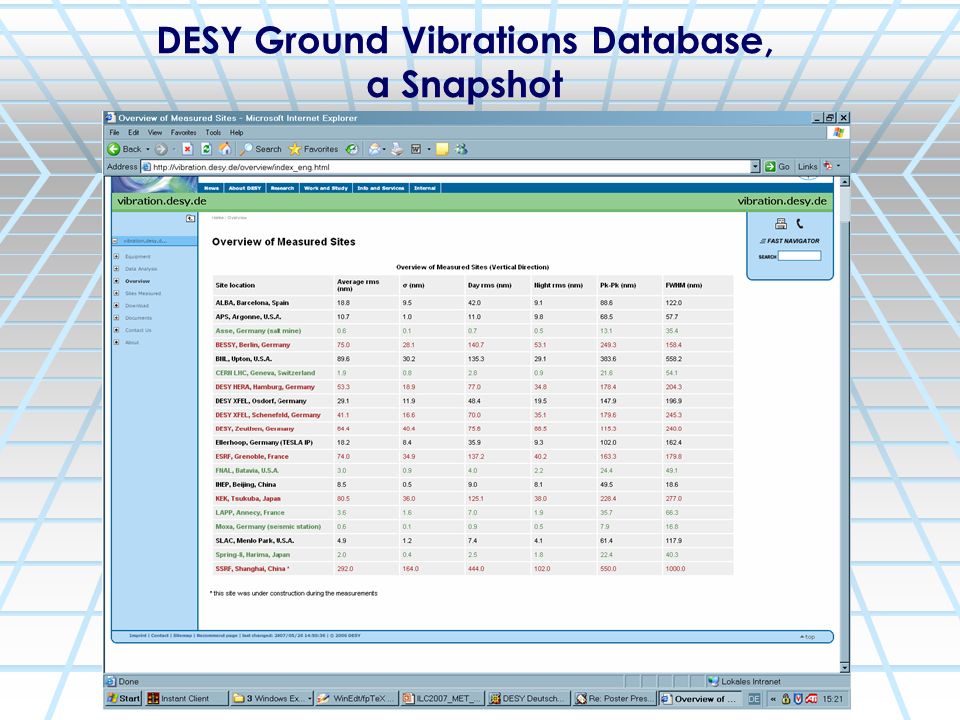Expand the Windows Explorer taskbar group arrow
Viewport: 960px width, 720px height.
[310, 699]
